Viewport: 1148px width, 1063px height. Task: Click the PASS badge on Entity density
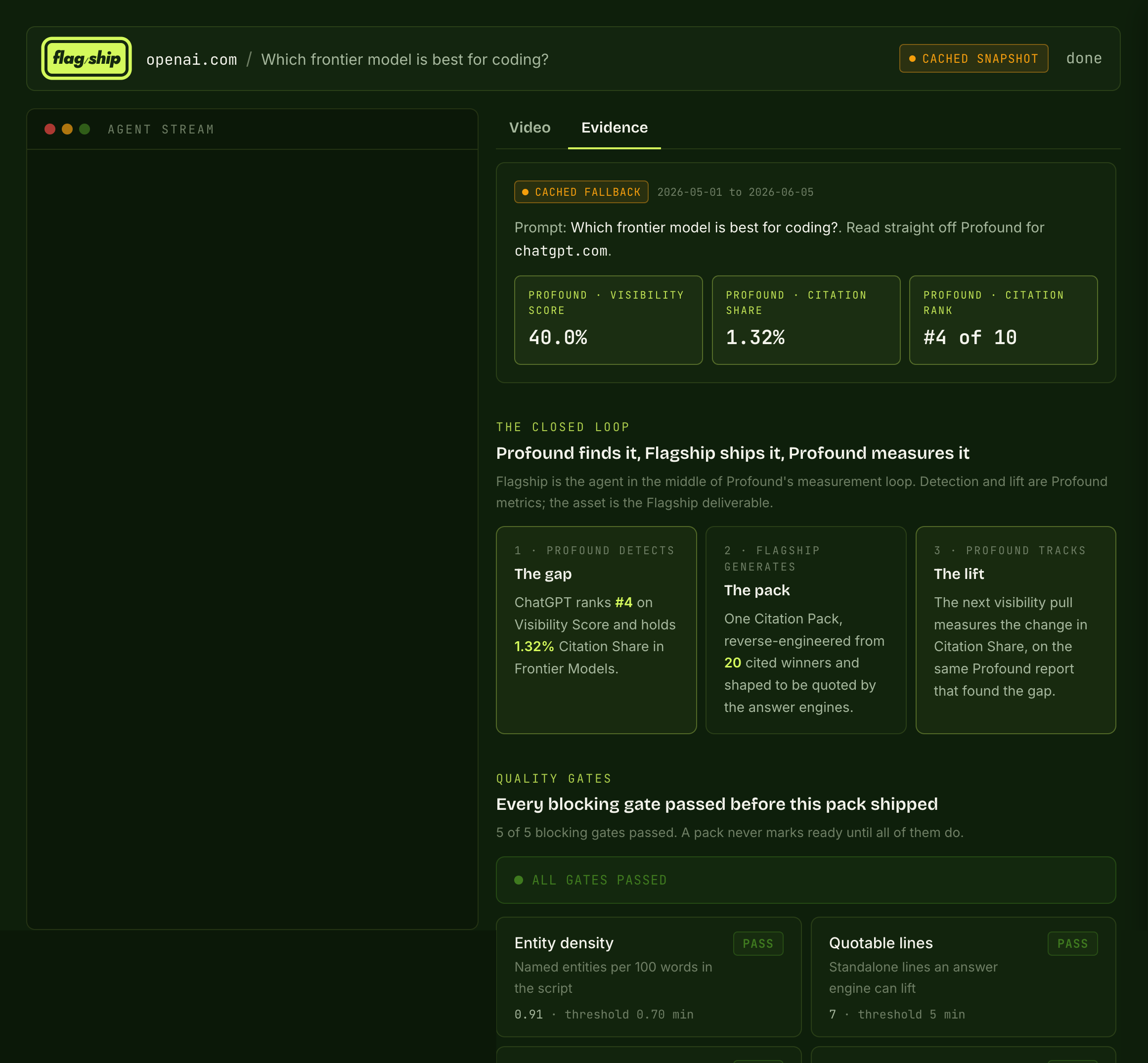point(758,943)
